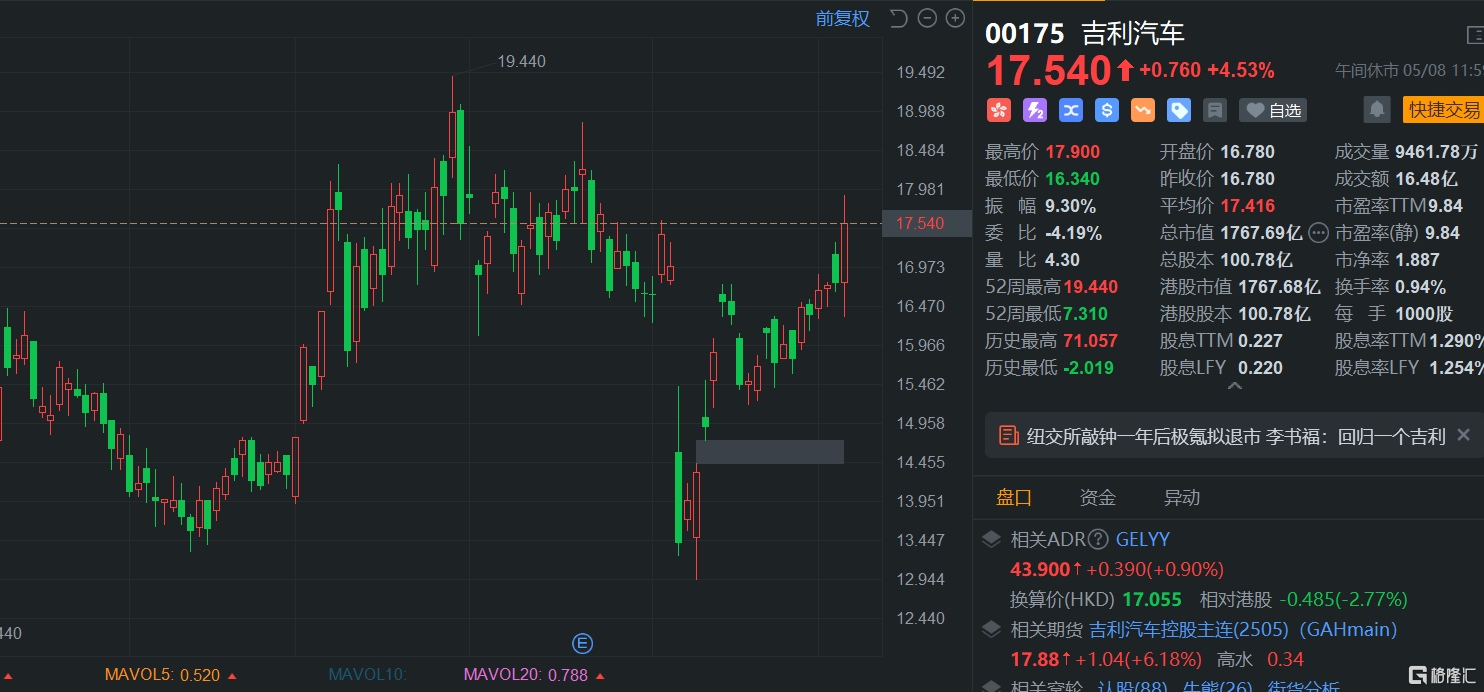This screenshot has height=692, width=1484.
Task: Click the stock name 吉利汽车
Action: tap(1133, 33)
